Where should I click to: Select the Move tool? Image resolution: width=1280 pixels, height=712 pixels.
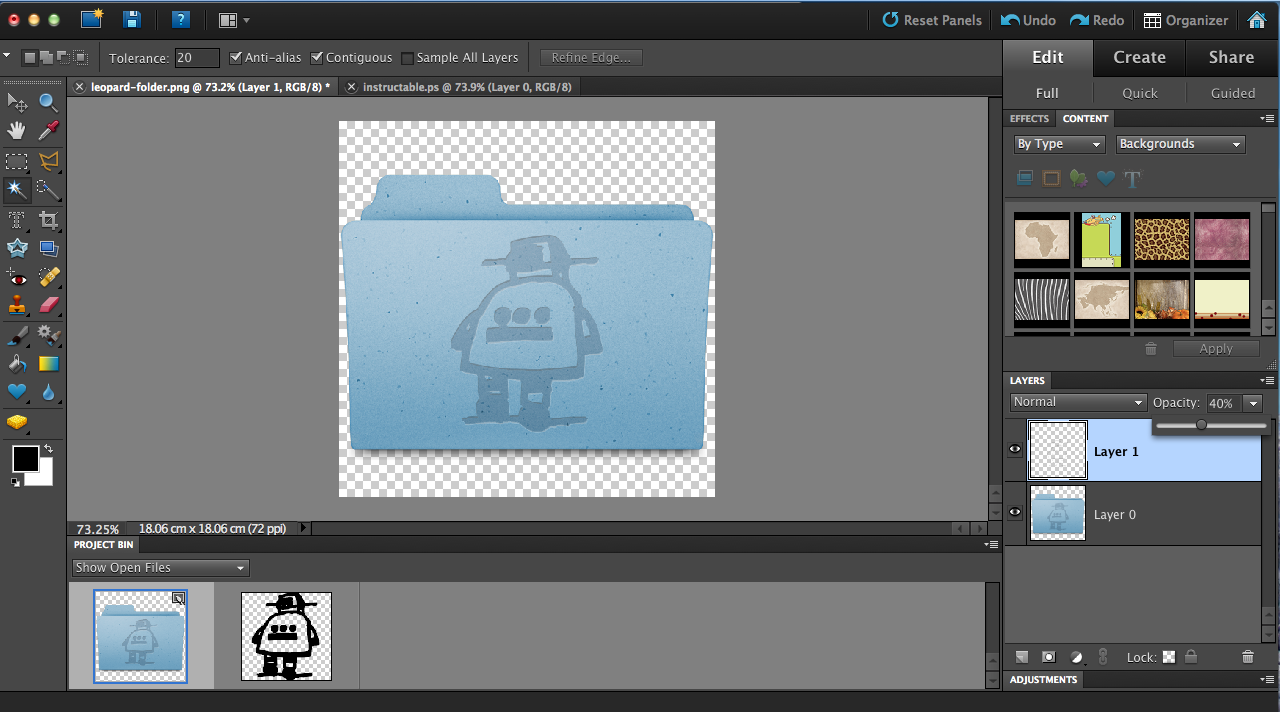coord(17,102)
